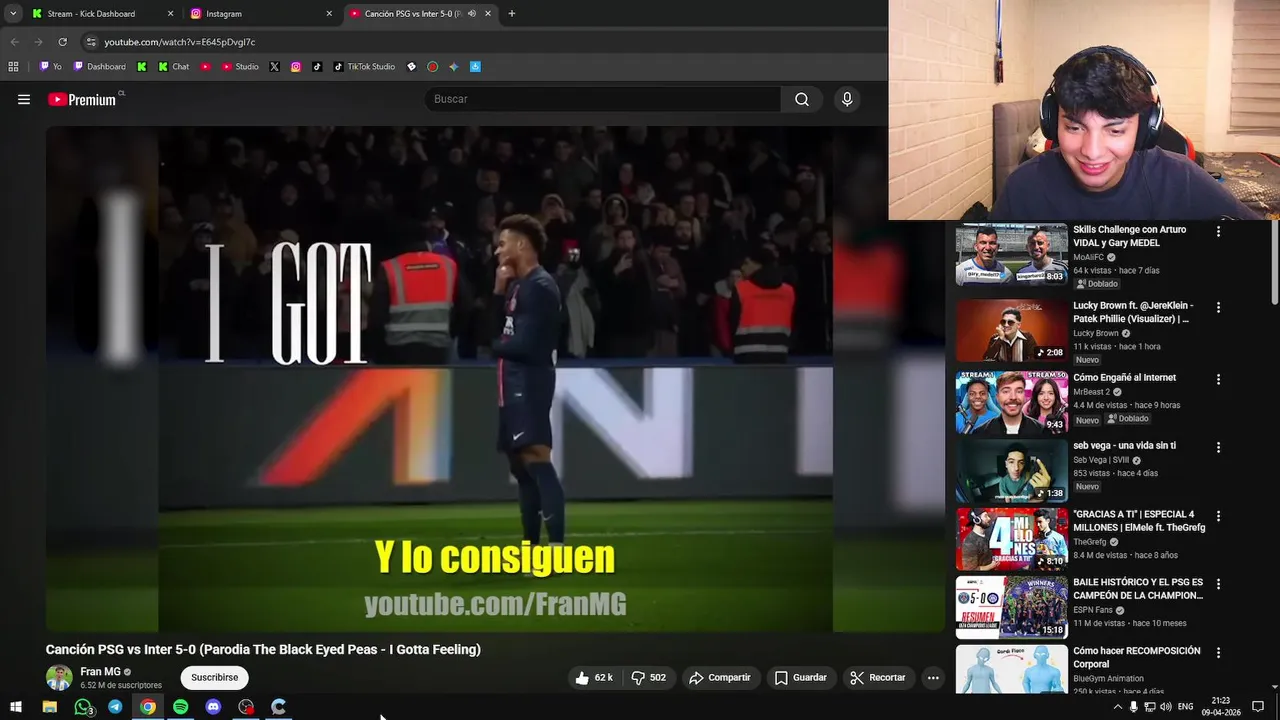Viewport: 1280px width, 720px height.
Task: Switch to the Instagram tab
Action: coord(260,14)
